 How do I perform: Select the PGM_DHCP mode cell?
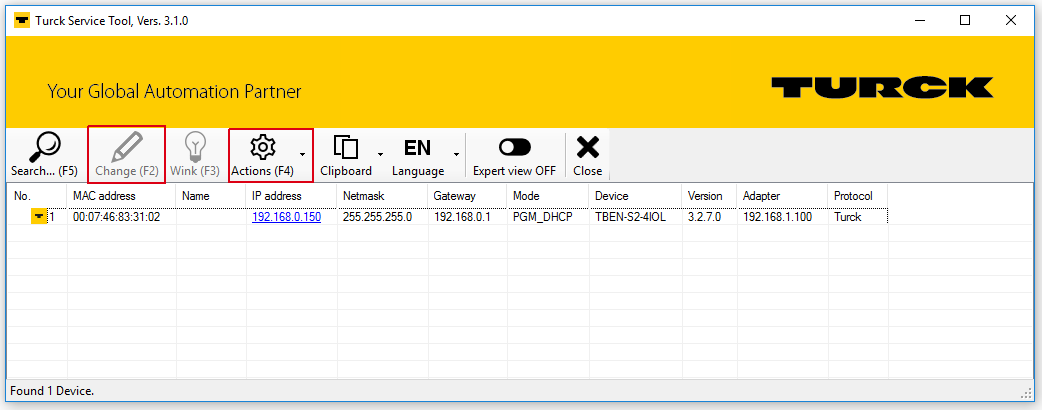tap(547, 217)
